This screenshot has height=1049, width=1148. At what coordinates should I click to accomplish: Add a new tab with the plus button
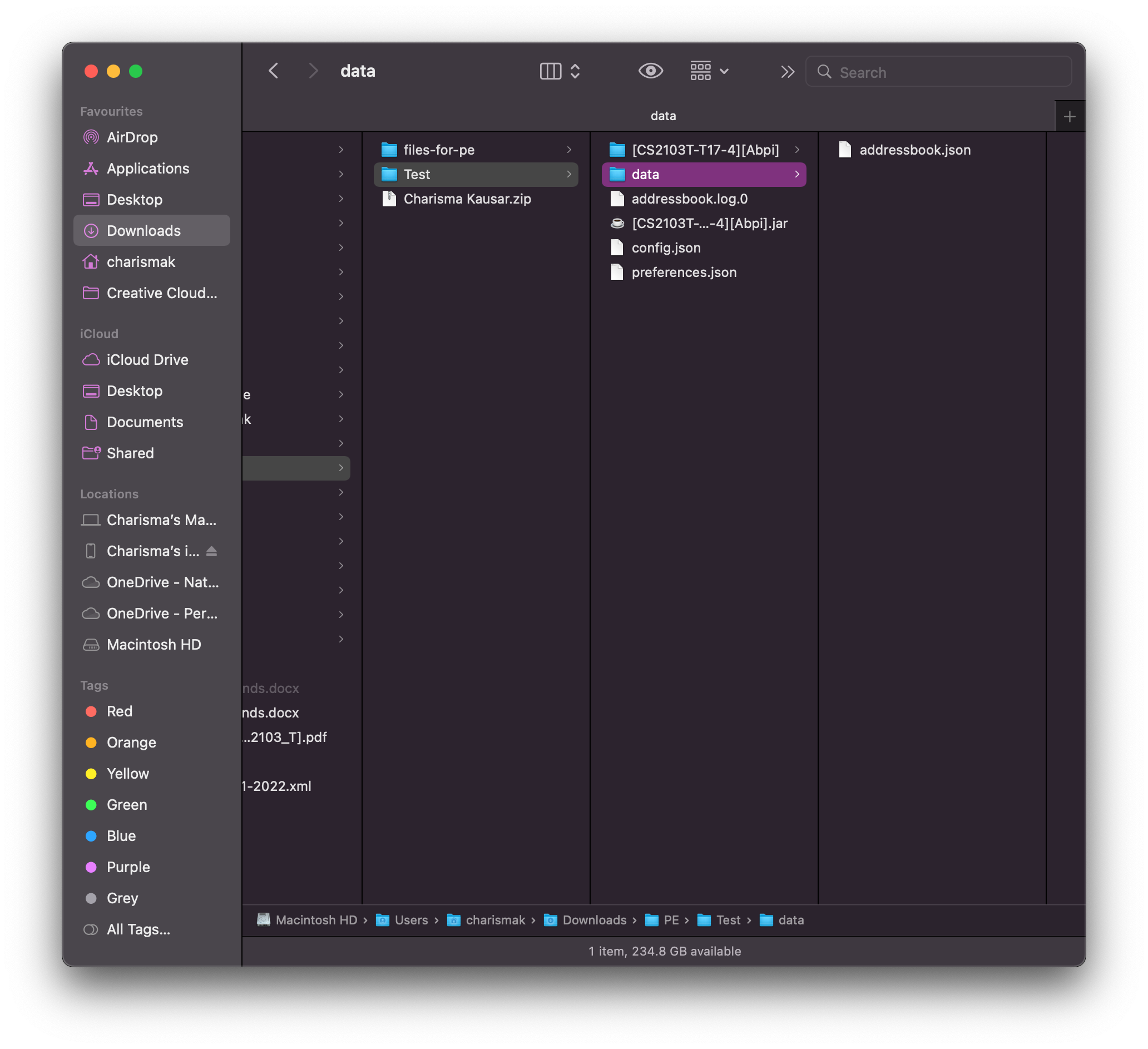pyautogui.click(x=1069, y=117)
